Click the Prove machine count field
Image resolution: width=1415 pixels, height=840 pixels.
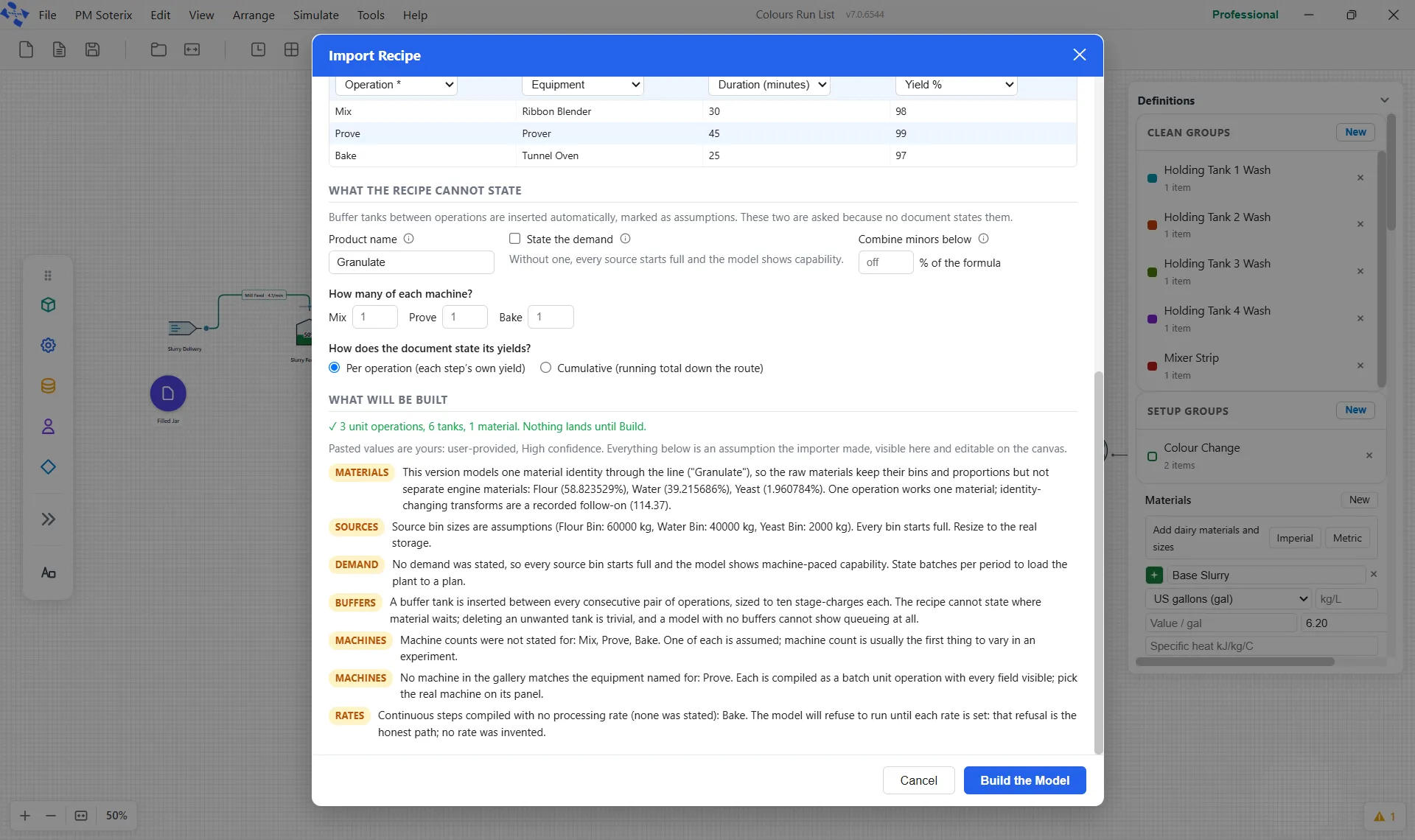click(465, 317)
